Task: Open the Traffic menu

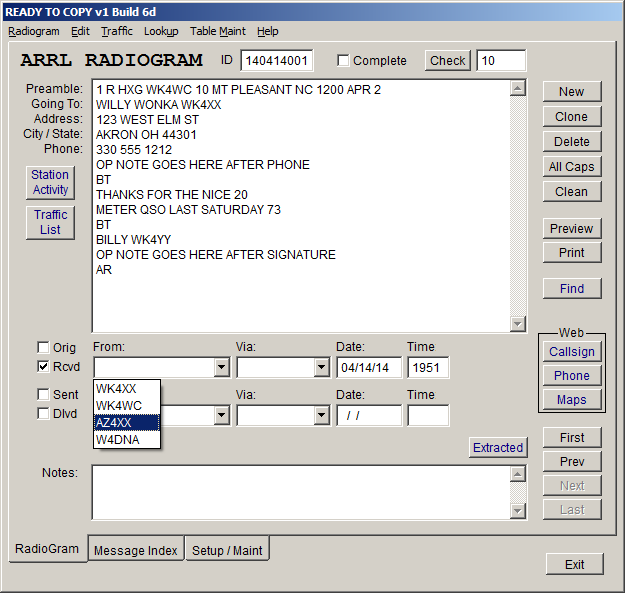Action: coord(116,31)
